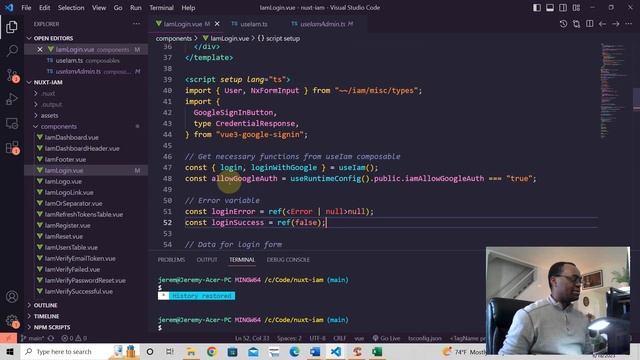Open the Explorer view in activity bar
Viewport: 640px width, 360px height.
pos(12,27)
